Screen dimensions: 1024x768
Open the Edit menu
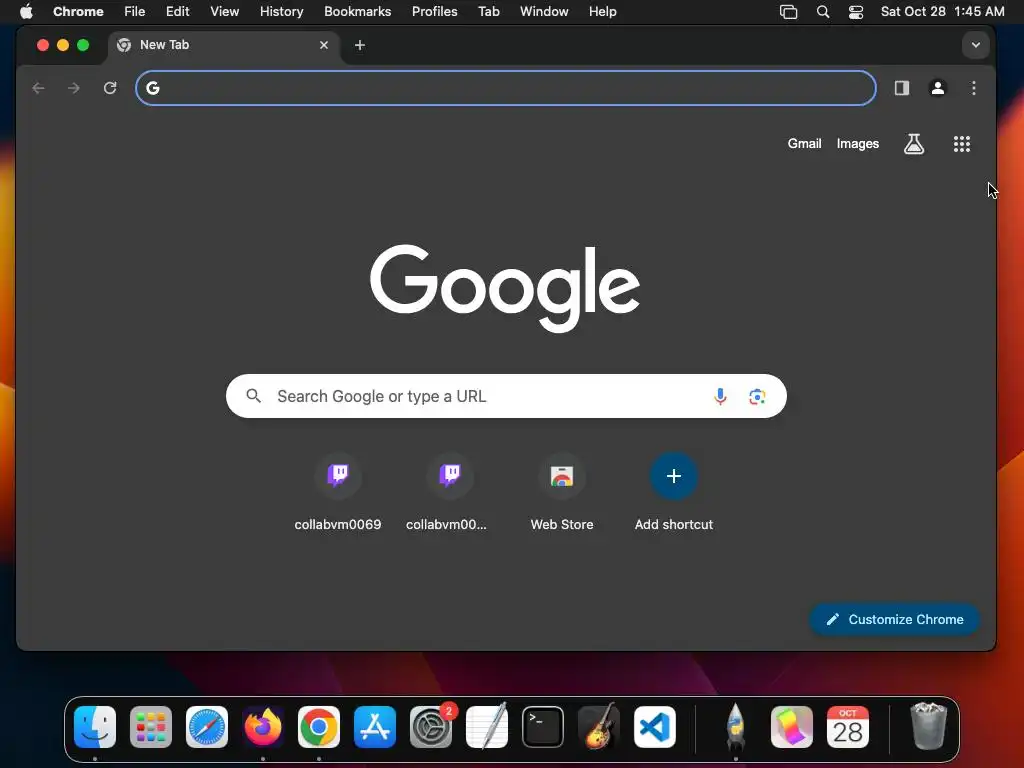177,12
